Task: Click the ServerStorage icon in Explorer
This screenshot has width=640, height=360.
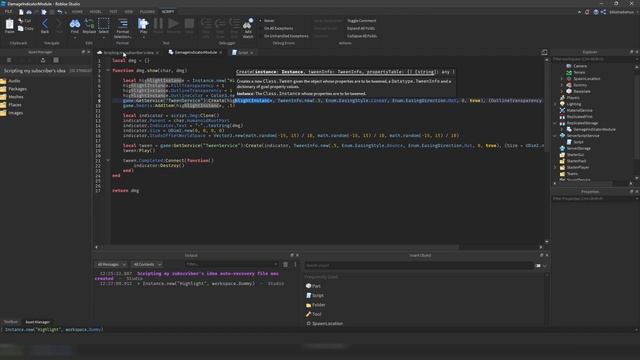Action: point(562,148)
